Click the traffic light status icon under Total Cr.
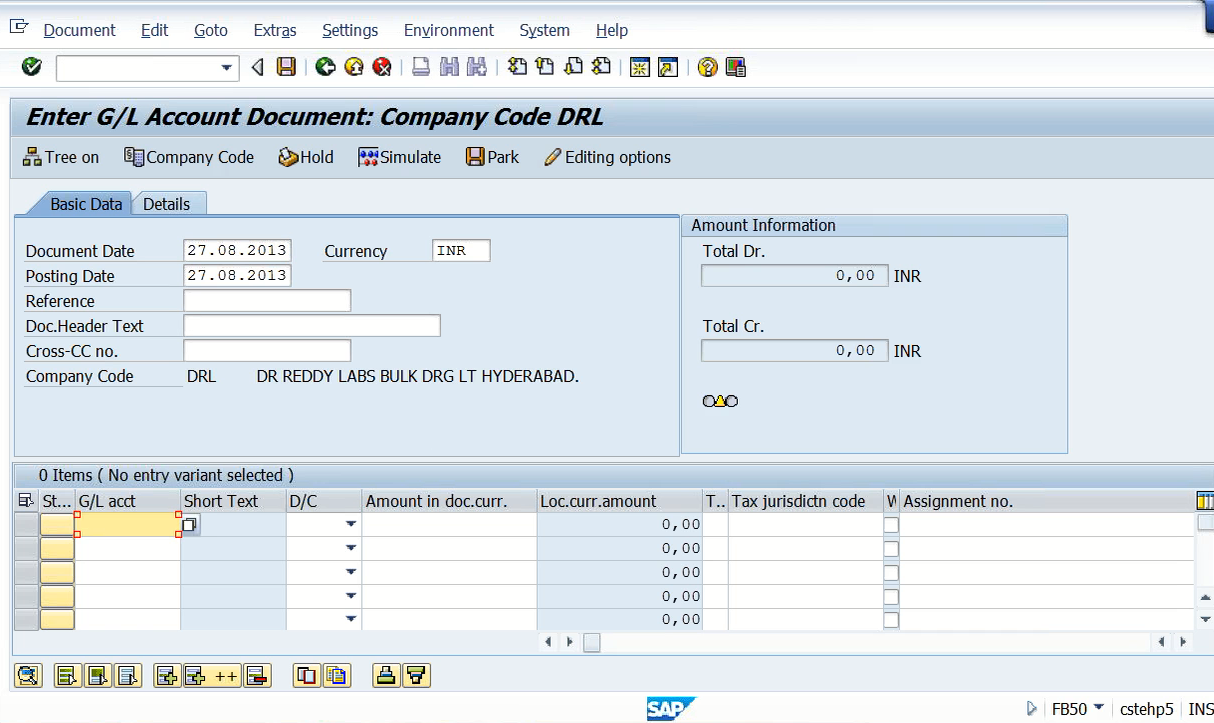Viewport: 1214px width, 723px height. point(720,401)
